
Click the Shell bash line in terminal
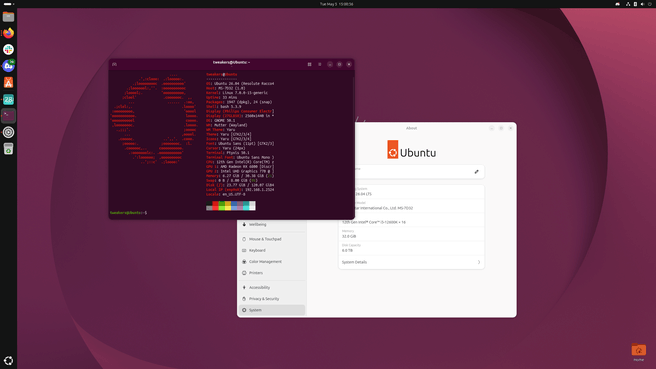point(223,107)
